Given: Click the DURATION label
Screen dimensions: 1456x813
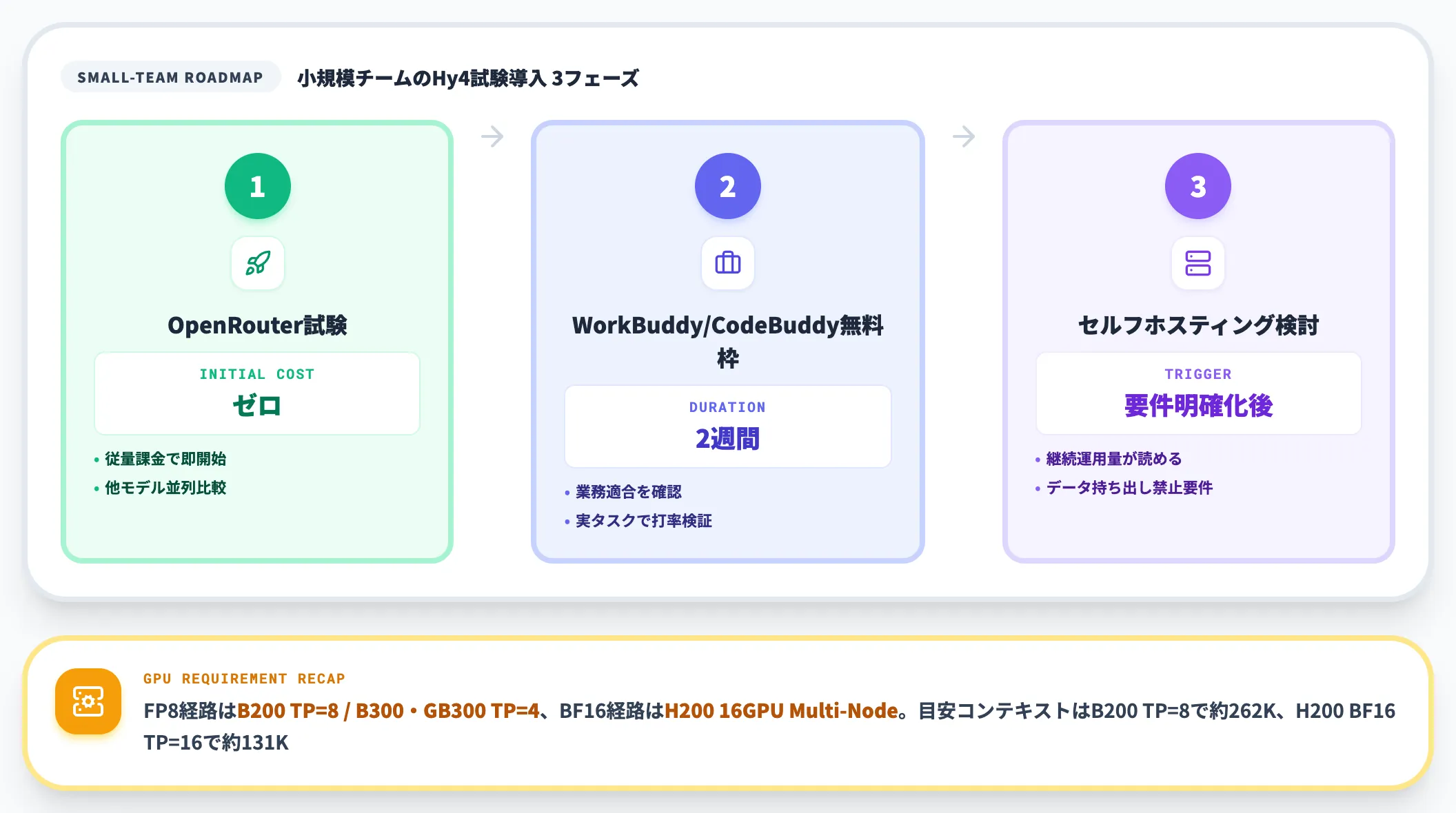Looking at the screenshot, I should [x=728, y=407].
